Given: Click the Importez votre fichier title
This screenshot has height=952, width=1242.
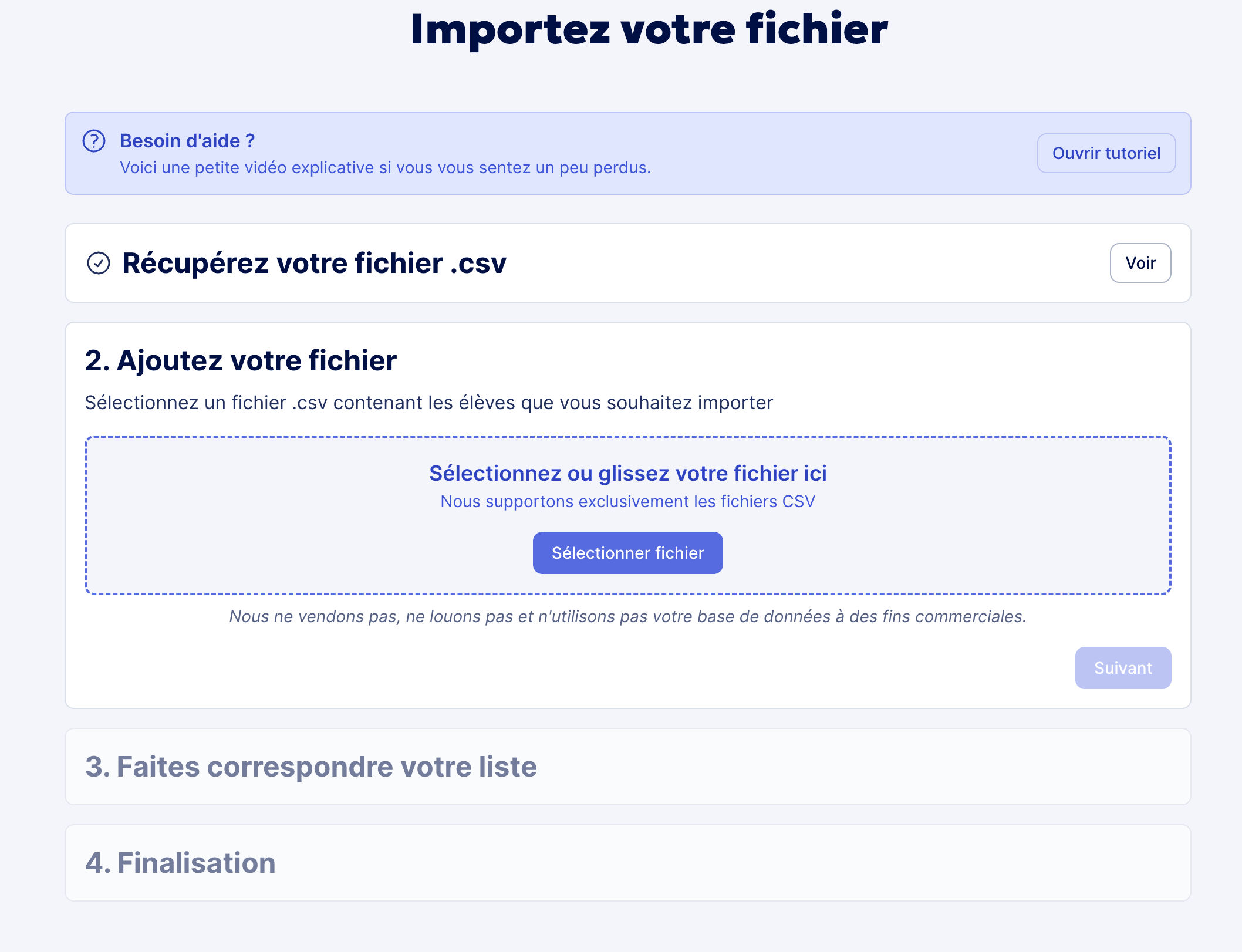Looking at the screenshot, I should tap(649, 29).
